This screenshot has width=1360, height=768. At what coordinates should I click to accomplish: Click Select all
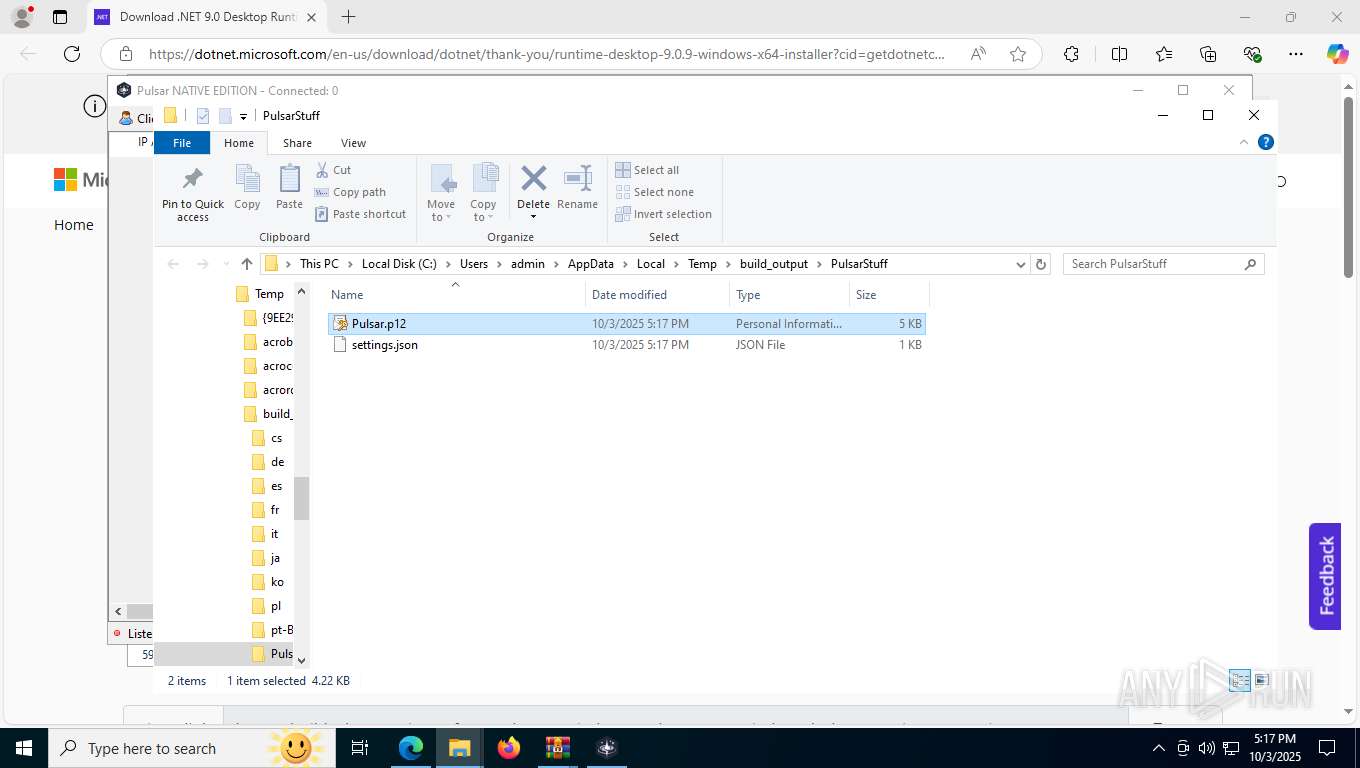point(647,170)
